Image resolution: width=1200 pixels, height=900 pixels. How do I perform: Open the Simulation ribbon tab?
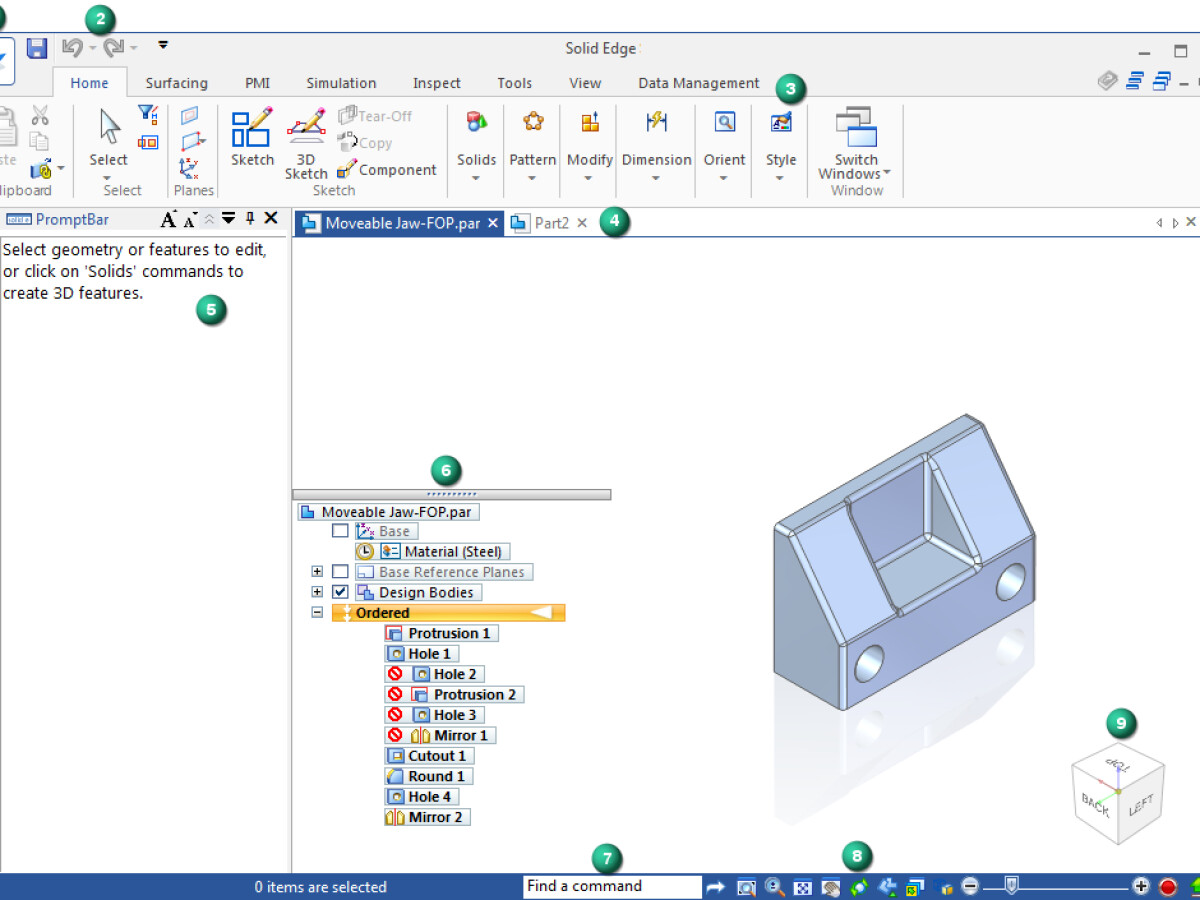341,83
